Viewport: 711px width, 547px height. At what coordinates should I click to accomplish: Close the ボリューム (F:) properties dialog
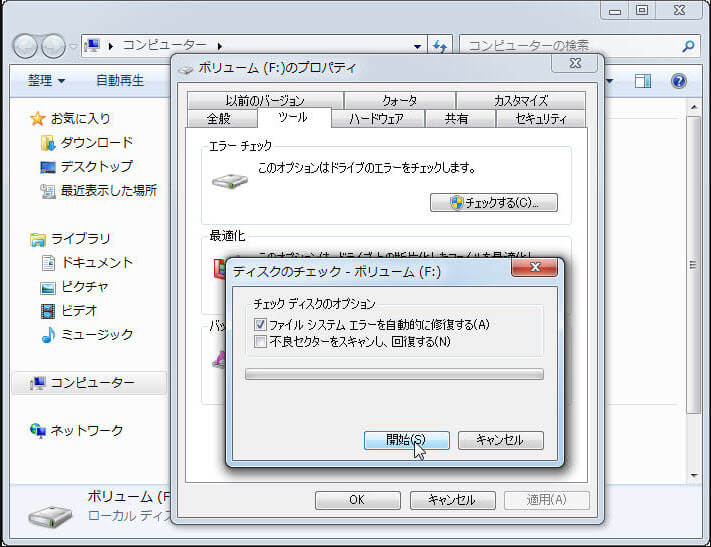coord(575,63)
